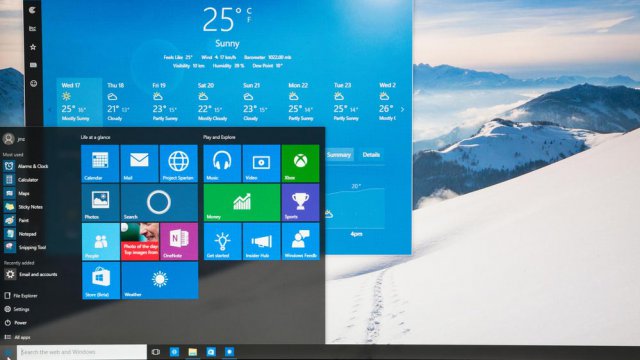Open Weather sidebar News icon
This screenshot has width=640, height=360.
tap(33, 65)
